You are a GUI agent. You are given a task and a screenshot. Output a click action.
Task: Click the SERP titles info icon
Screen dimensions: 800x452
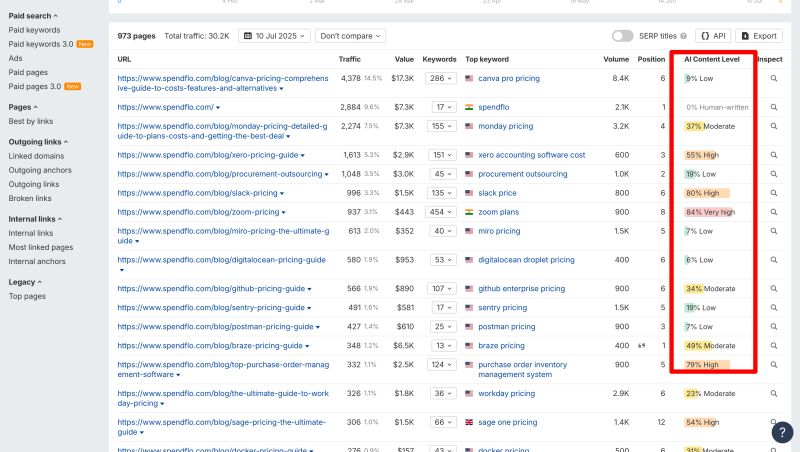pos(684,36)
